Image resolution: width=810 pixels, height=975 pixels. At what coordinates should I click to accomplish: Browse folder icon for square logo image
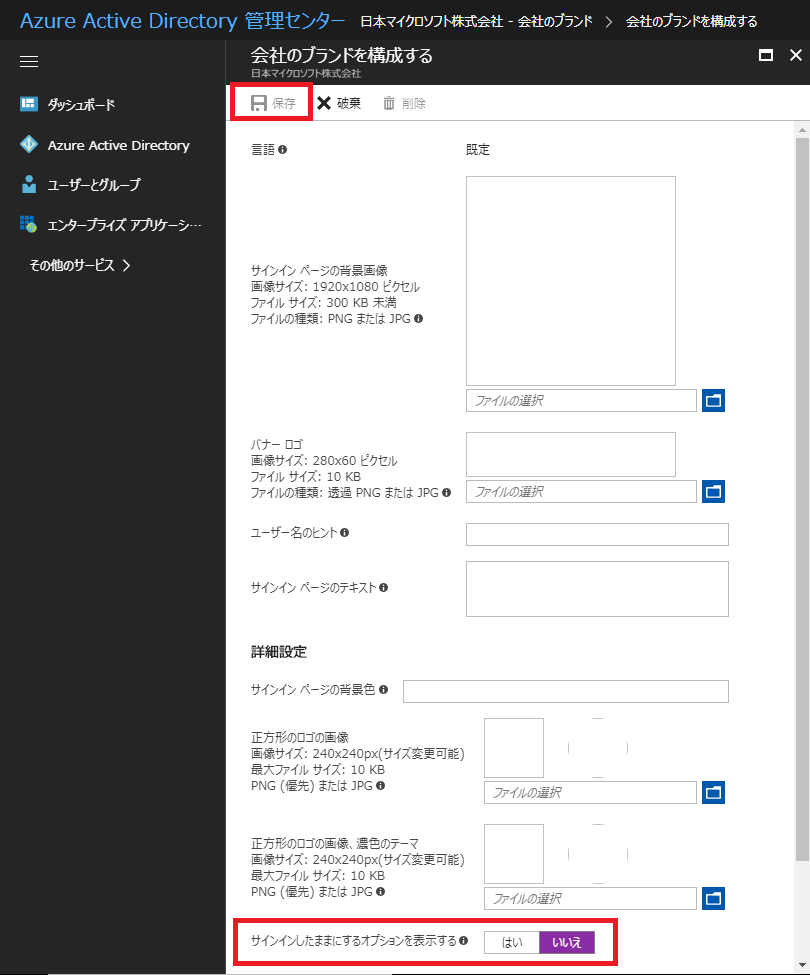coord(713,792)
